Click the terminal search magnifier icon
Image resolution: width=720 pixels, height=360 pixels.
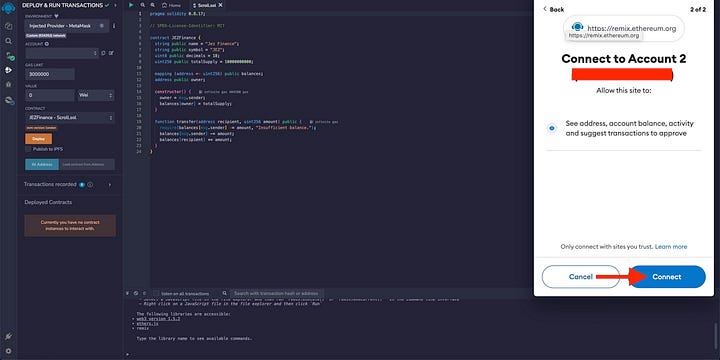(x=225, y=293)
